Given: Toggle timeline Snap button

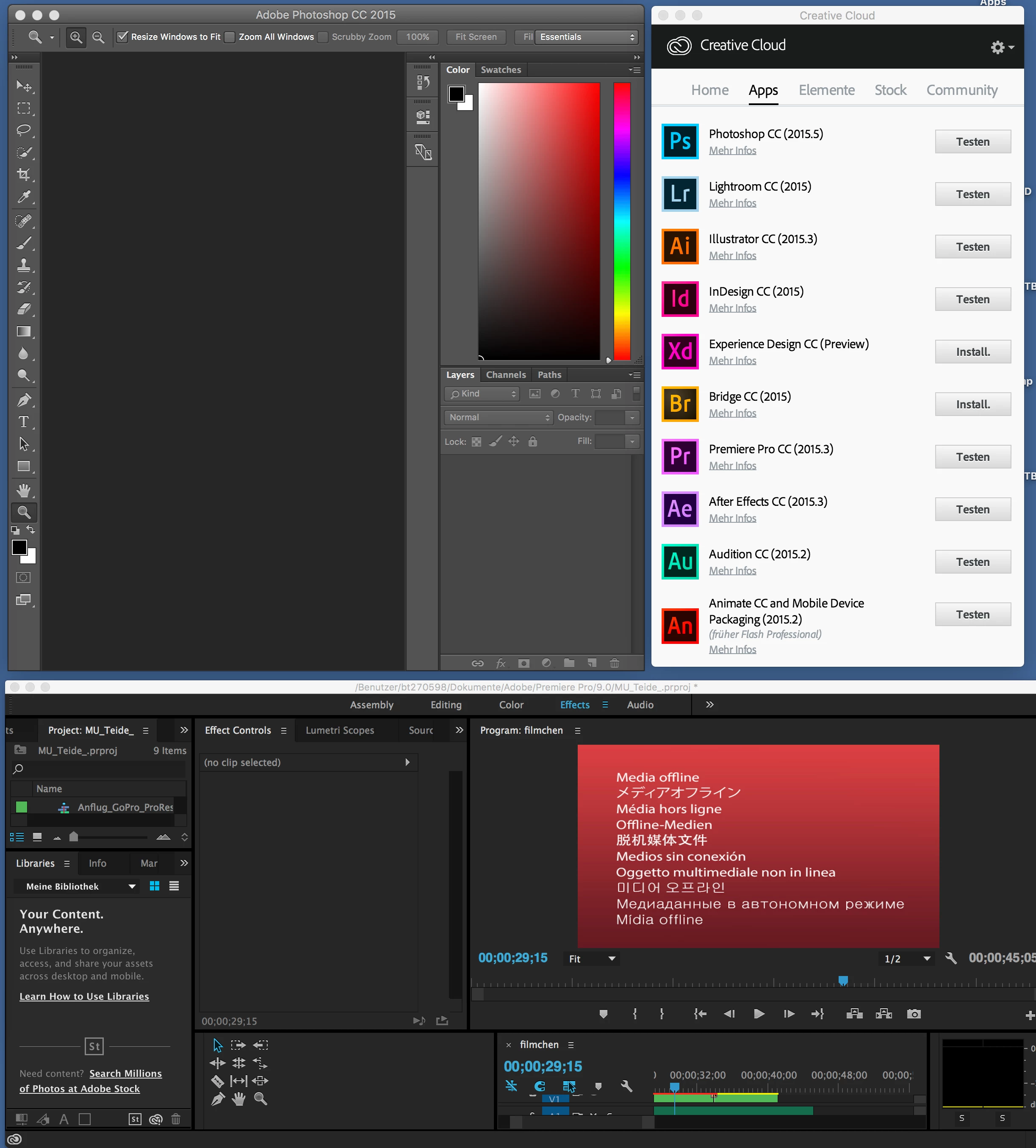Looking at the screenshot, I should click(540, 1086).
